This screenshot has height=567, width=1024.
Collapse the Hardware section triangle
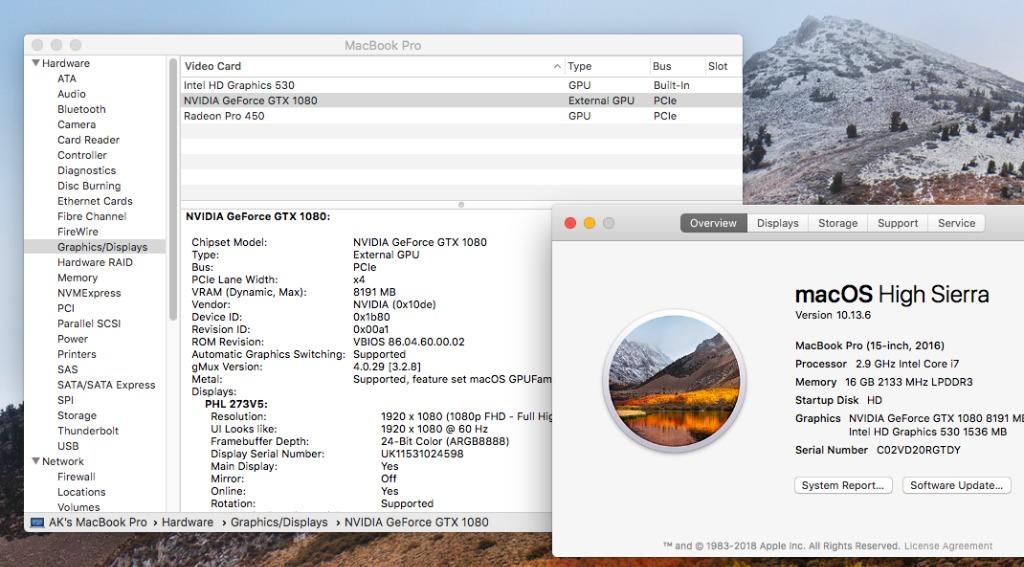(x=35, y=63)
